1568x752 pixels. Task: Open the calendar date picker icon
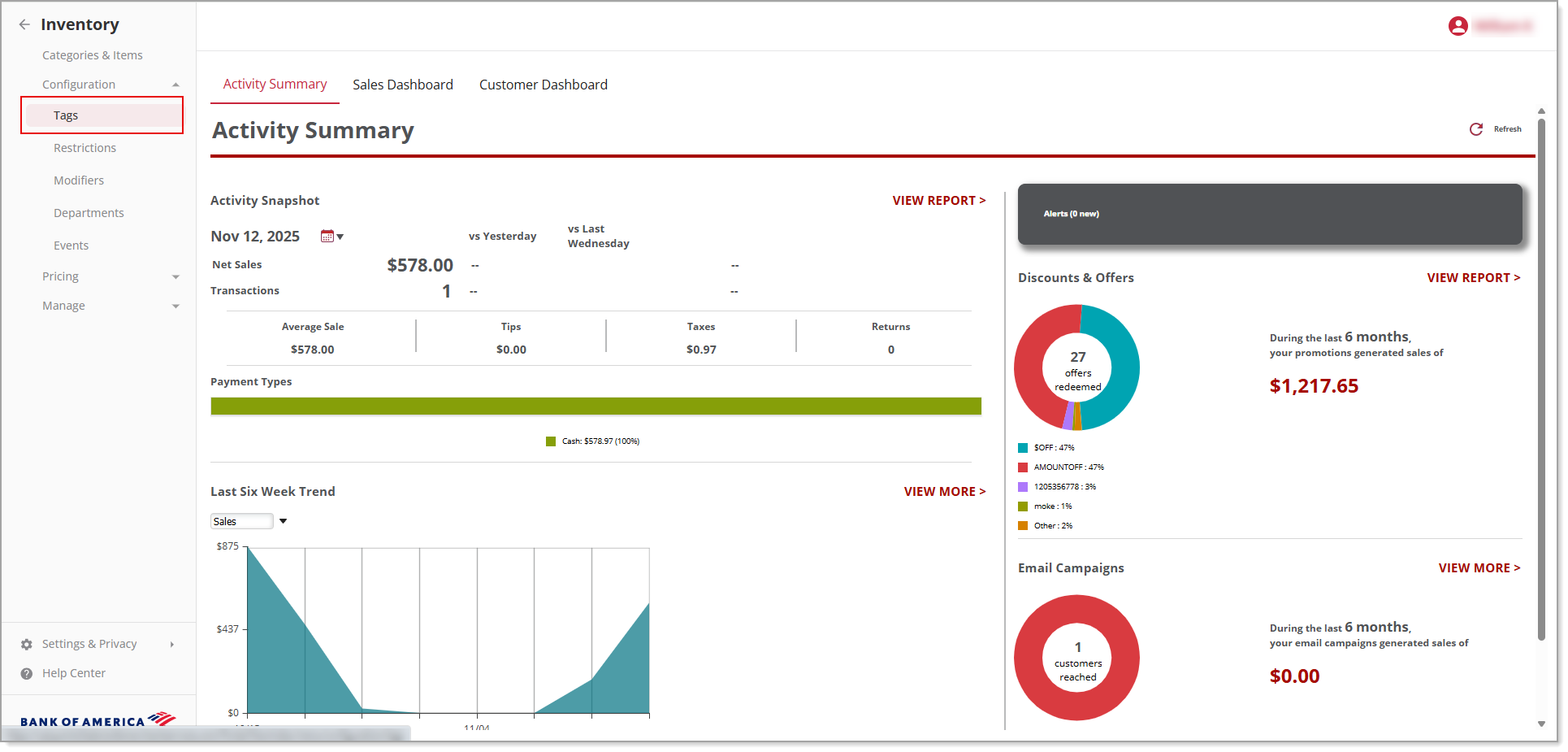tap(327, 237)
